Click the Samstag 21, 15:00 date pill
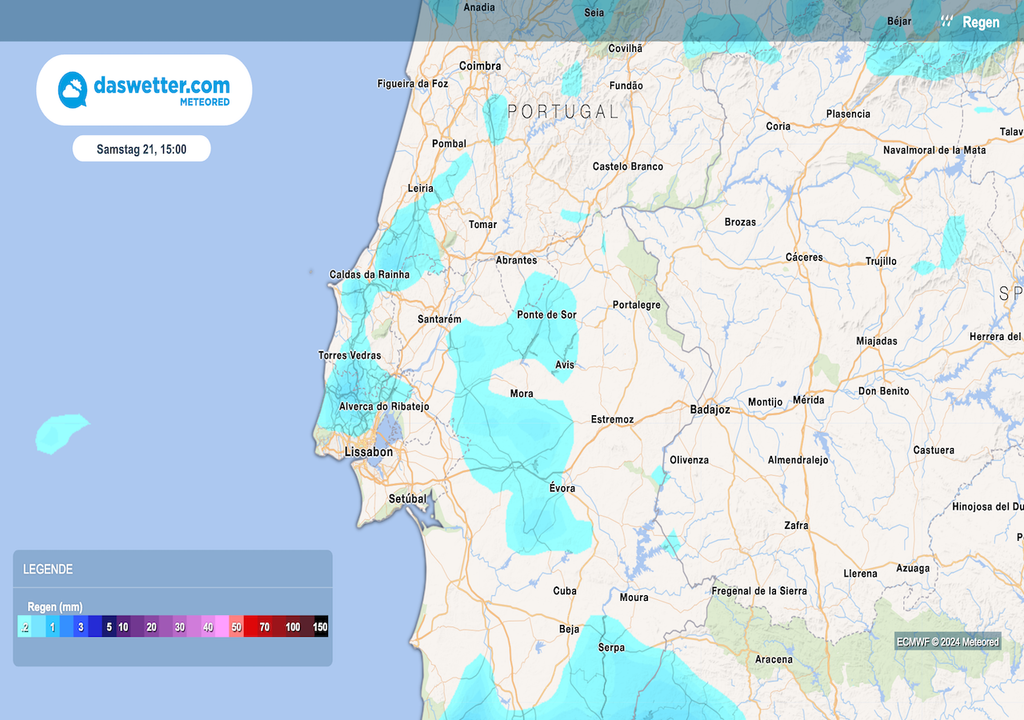This screenshot has width=1024, height=720. click(x=141, y=149)
